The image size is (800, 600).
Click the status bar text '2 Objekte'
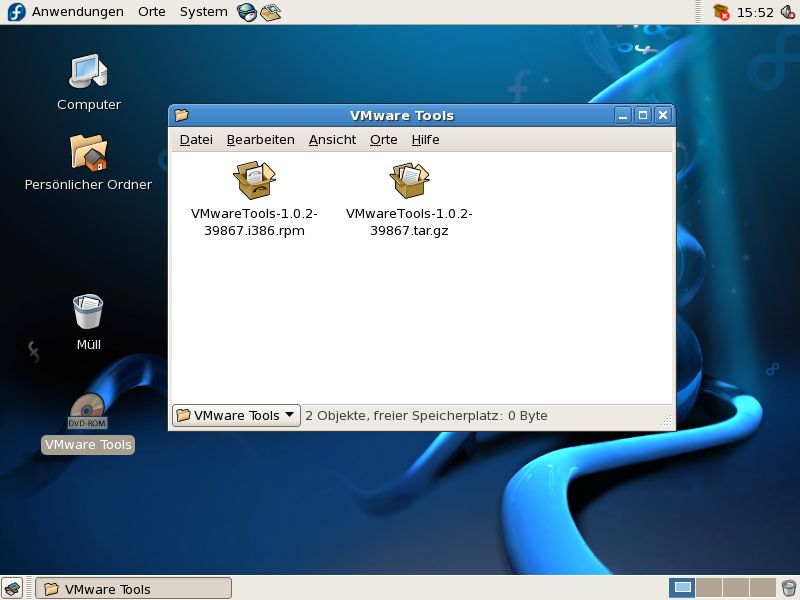[336, 415]
